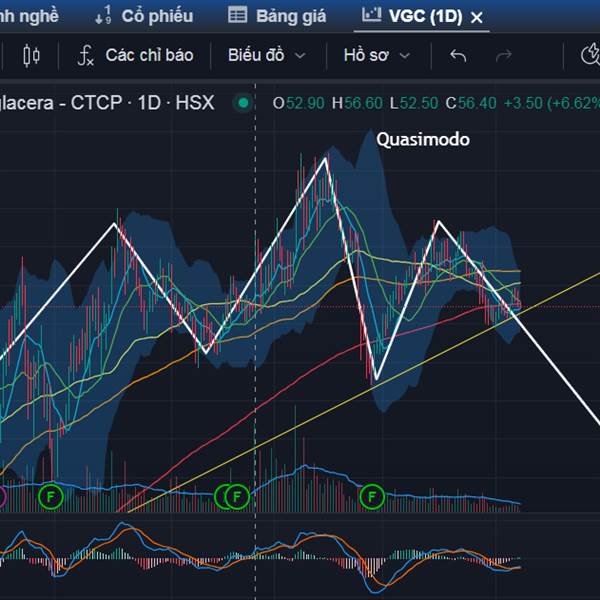Click the +3.50 price change value
Screen dimensions: 600x600
523,103
